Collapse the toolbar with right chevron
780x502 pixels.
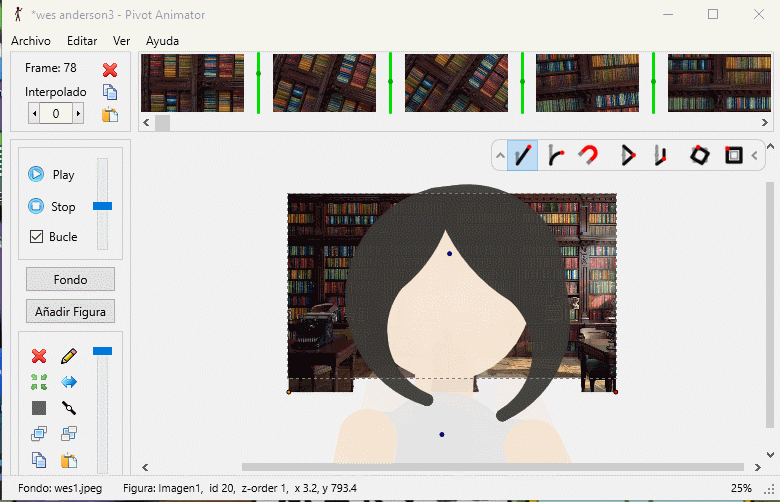[755, 156]
